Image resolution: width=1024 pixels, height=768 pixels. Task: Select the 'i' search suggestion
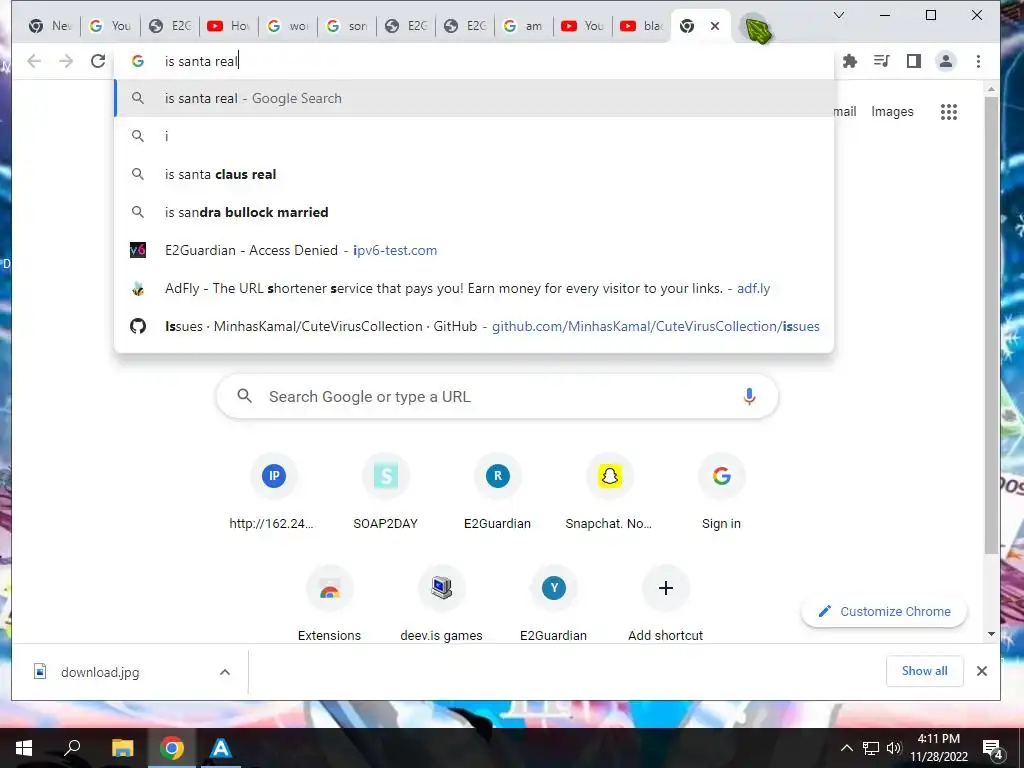tap(474, 136)
